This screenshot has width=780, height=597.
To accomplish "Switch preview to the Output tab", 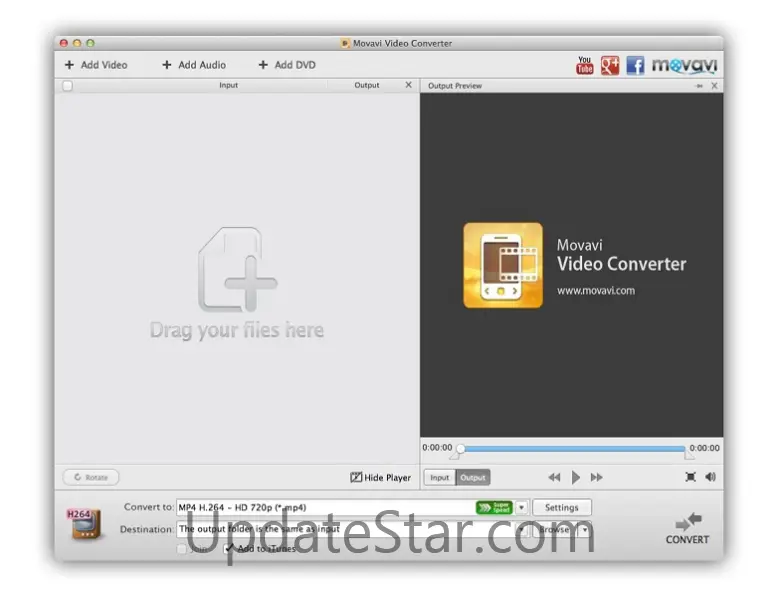I will pos(473,478).
